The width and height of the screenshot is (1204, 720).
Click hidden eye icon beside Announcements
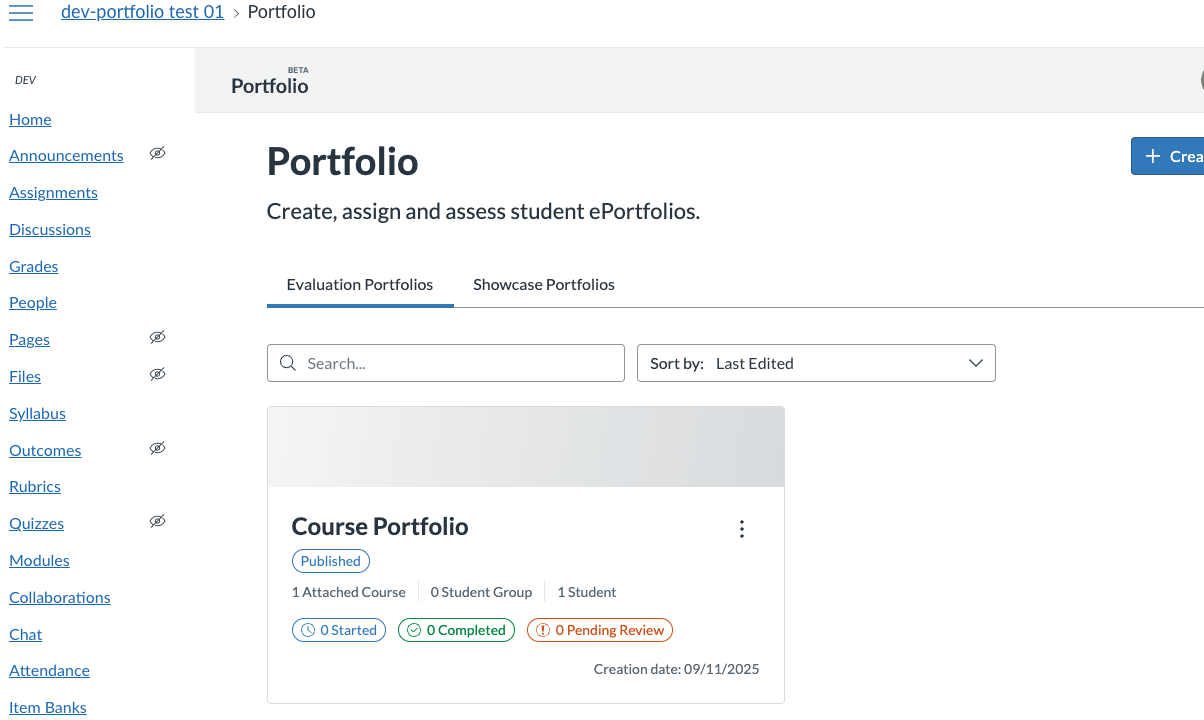(157, 154)
